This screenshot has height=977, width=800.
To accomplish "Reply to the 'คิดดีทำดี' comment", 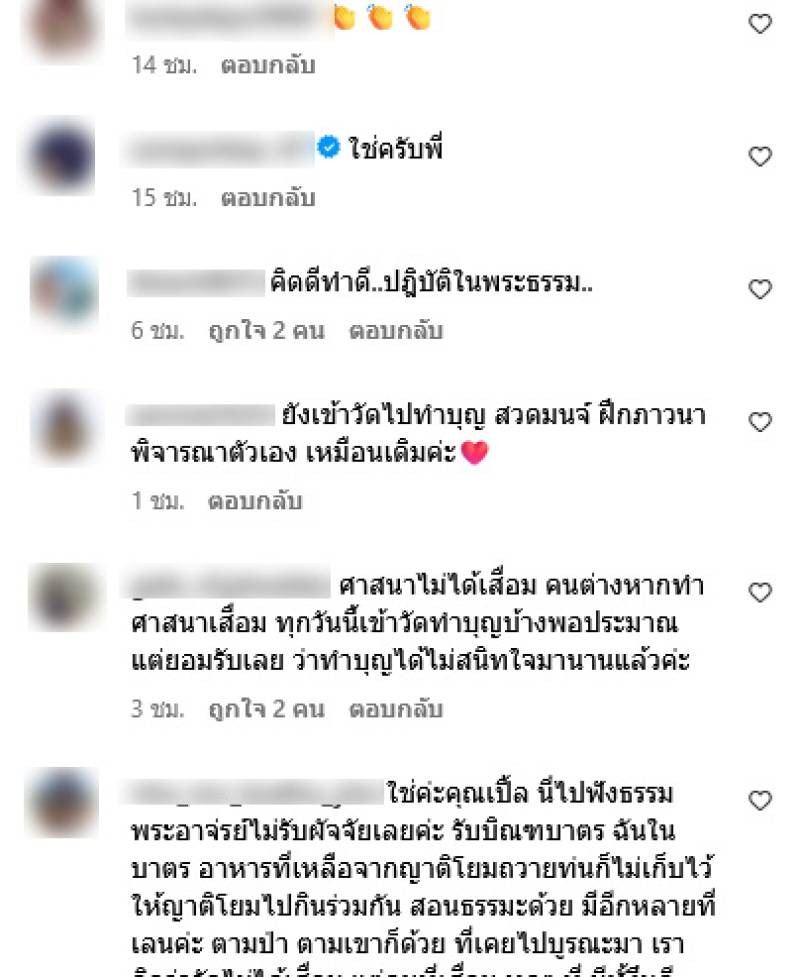I will point(396,330).
